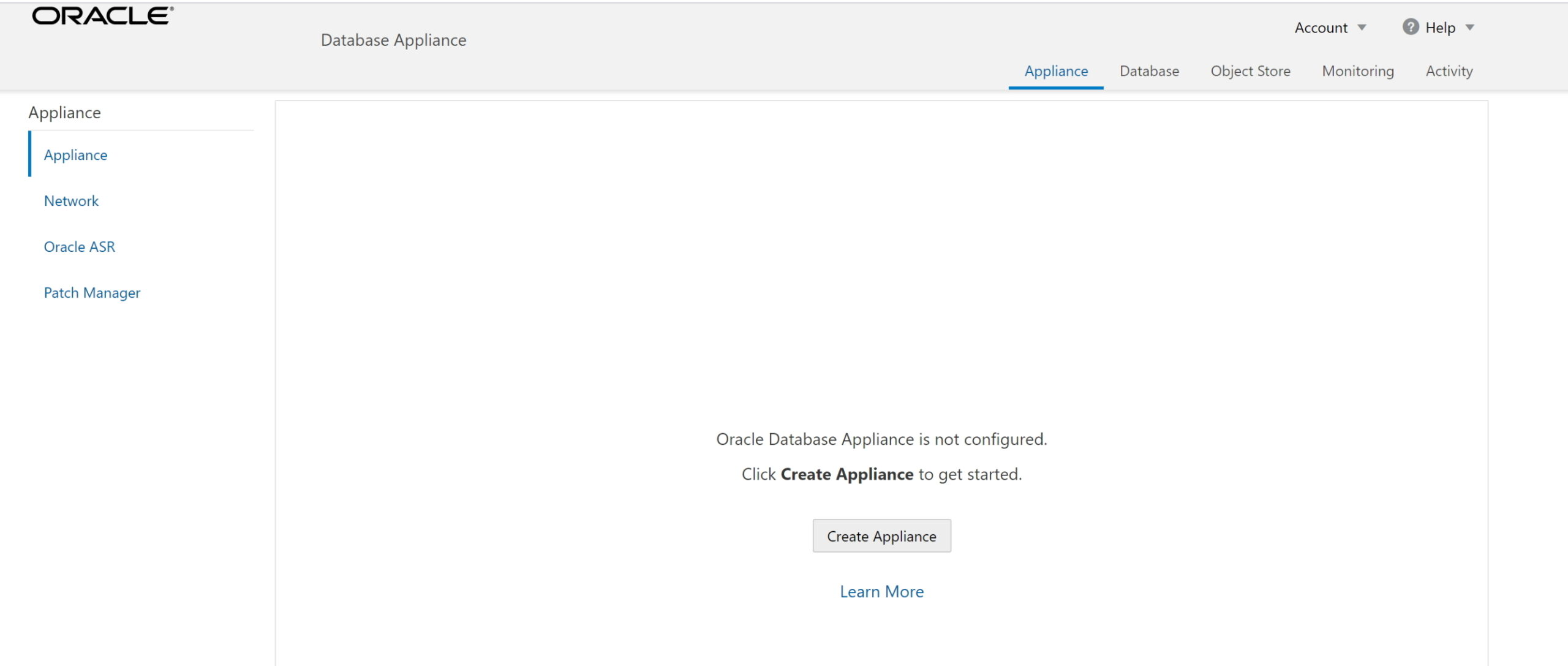Click the 'not configured' message text
Viewport: 1568px width, 666px height.
pos(881,439)
